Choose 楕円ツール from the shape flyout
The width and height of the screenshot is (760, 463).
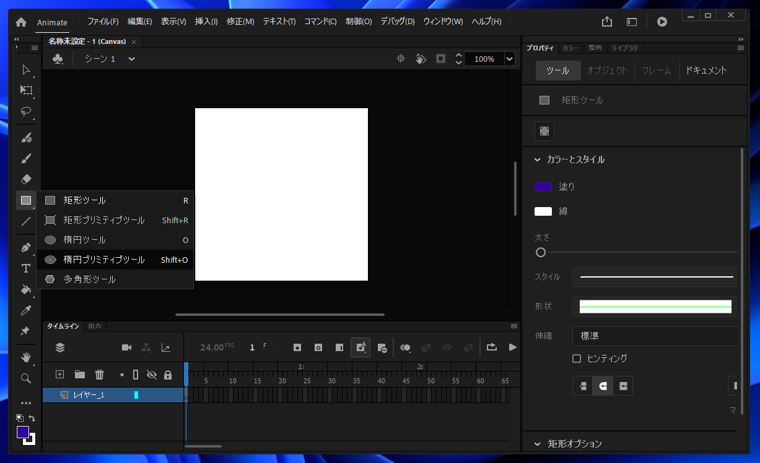coord(85,240)
